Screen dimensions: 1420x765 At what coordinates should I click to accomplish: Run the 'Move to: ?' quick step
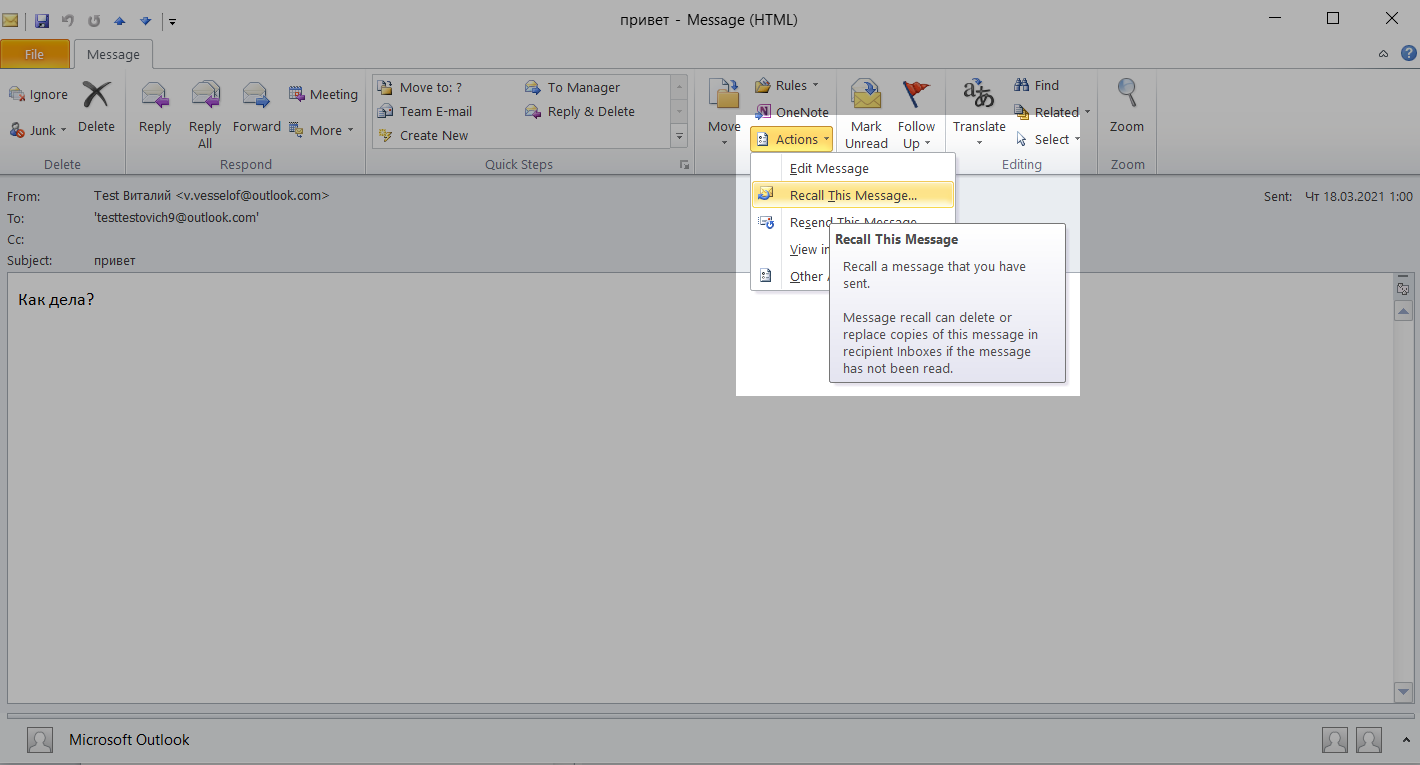coord(420,87)
